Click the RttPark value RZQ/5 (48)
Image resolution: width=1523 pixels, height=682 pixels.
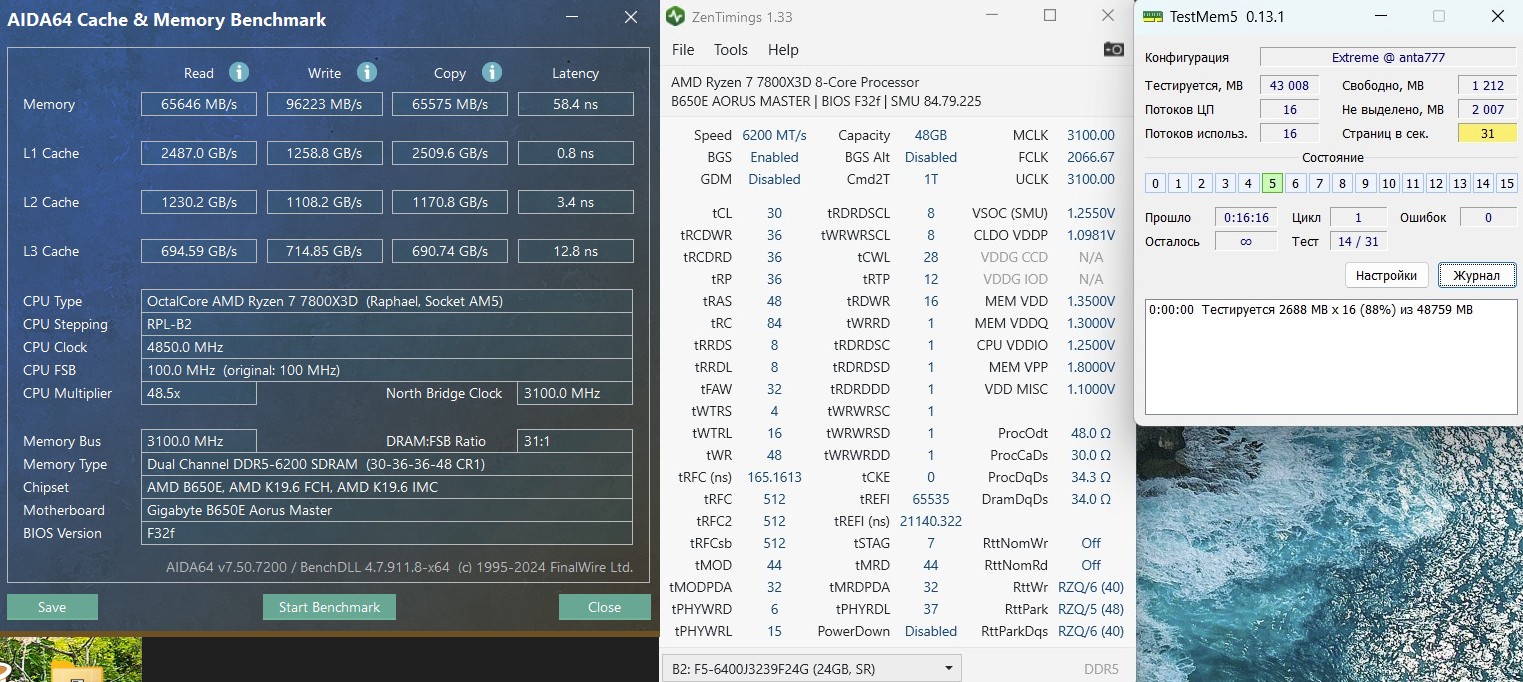pyautogui.click(x=1091, y=609)
